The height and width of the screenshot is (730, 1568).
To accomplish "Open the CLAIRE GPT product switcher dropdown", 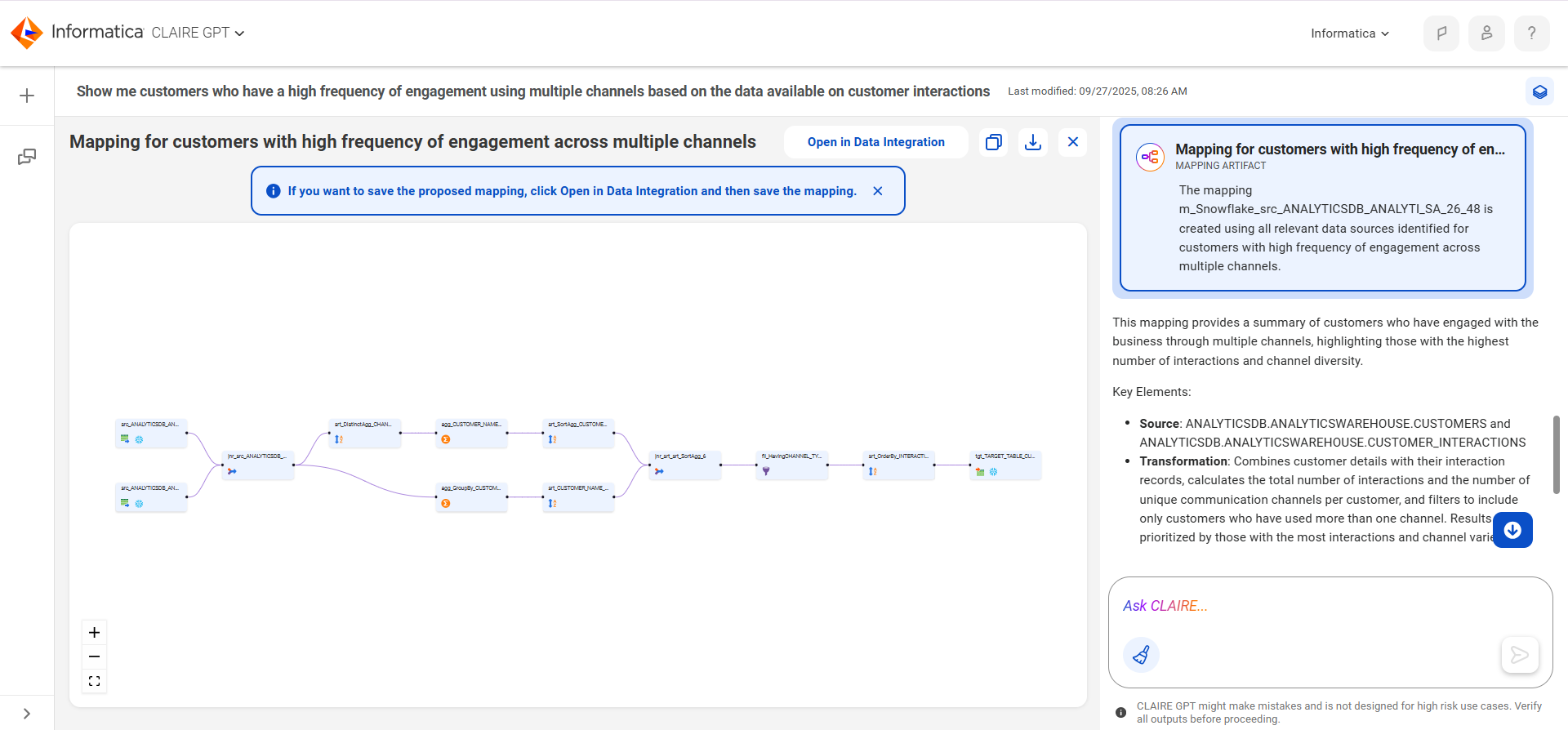I will [x=198, y=33].
